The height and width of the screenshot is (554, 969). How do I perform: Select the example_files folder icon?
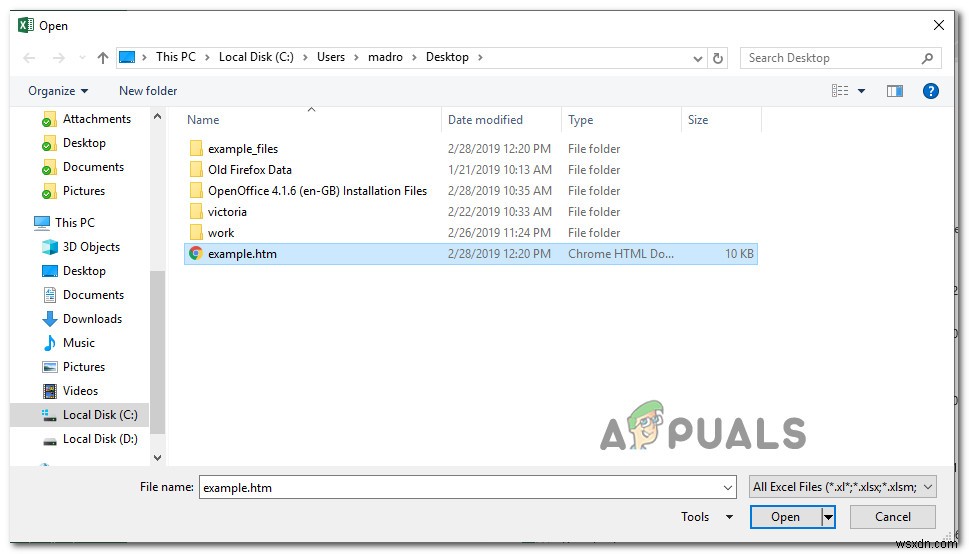196,148
